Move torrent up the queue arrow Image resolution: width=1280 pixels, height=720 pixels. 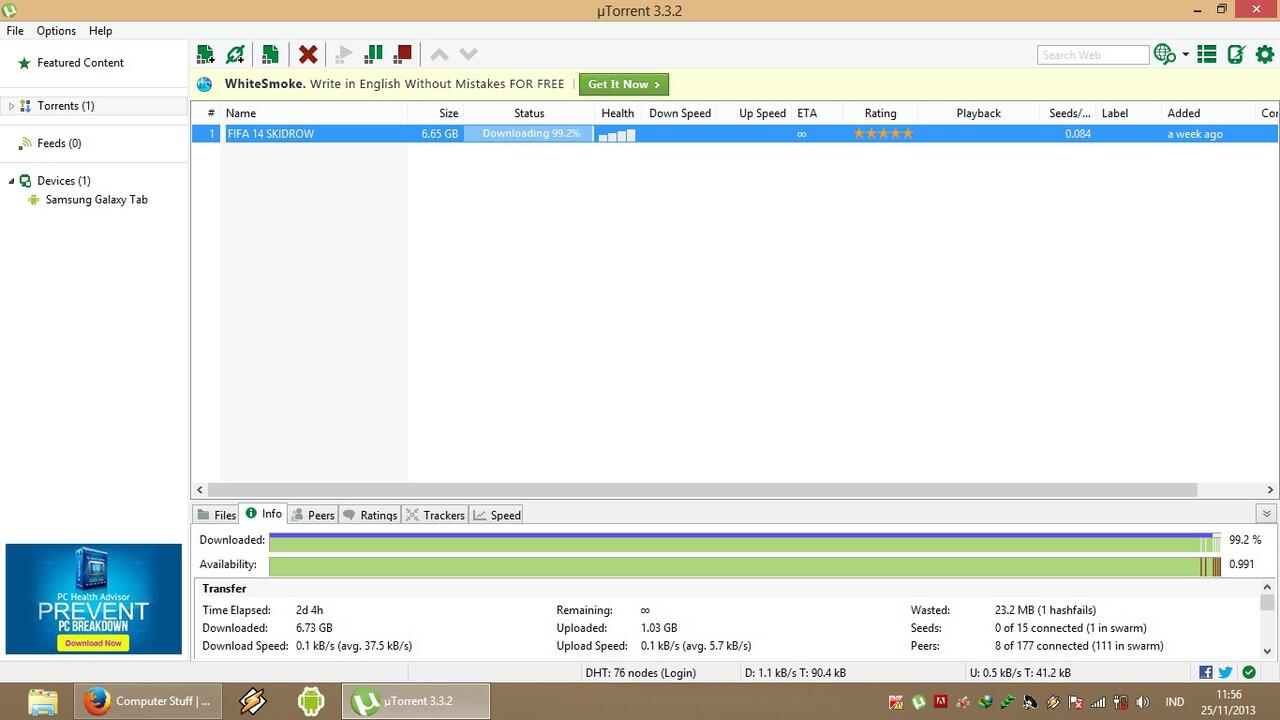pyautogui.click(x=439, y=54)
